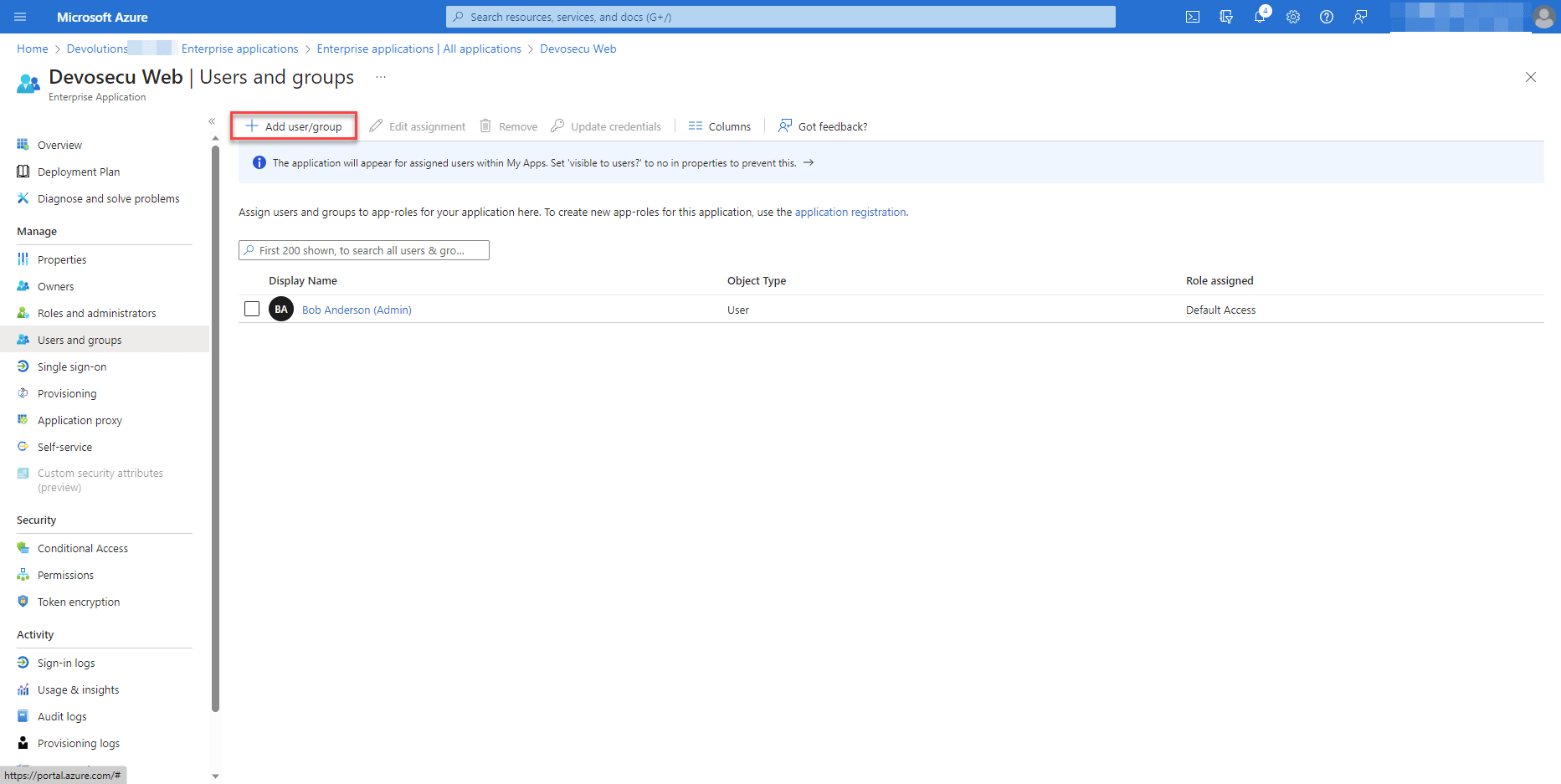Click the user account avatar

pos(1543,17)
